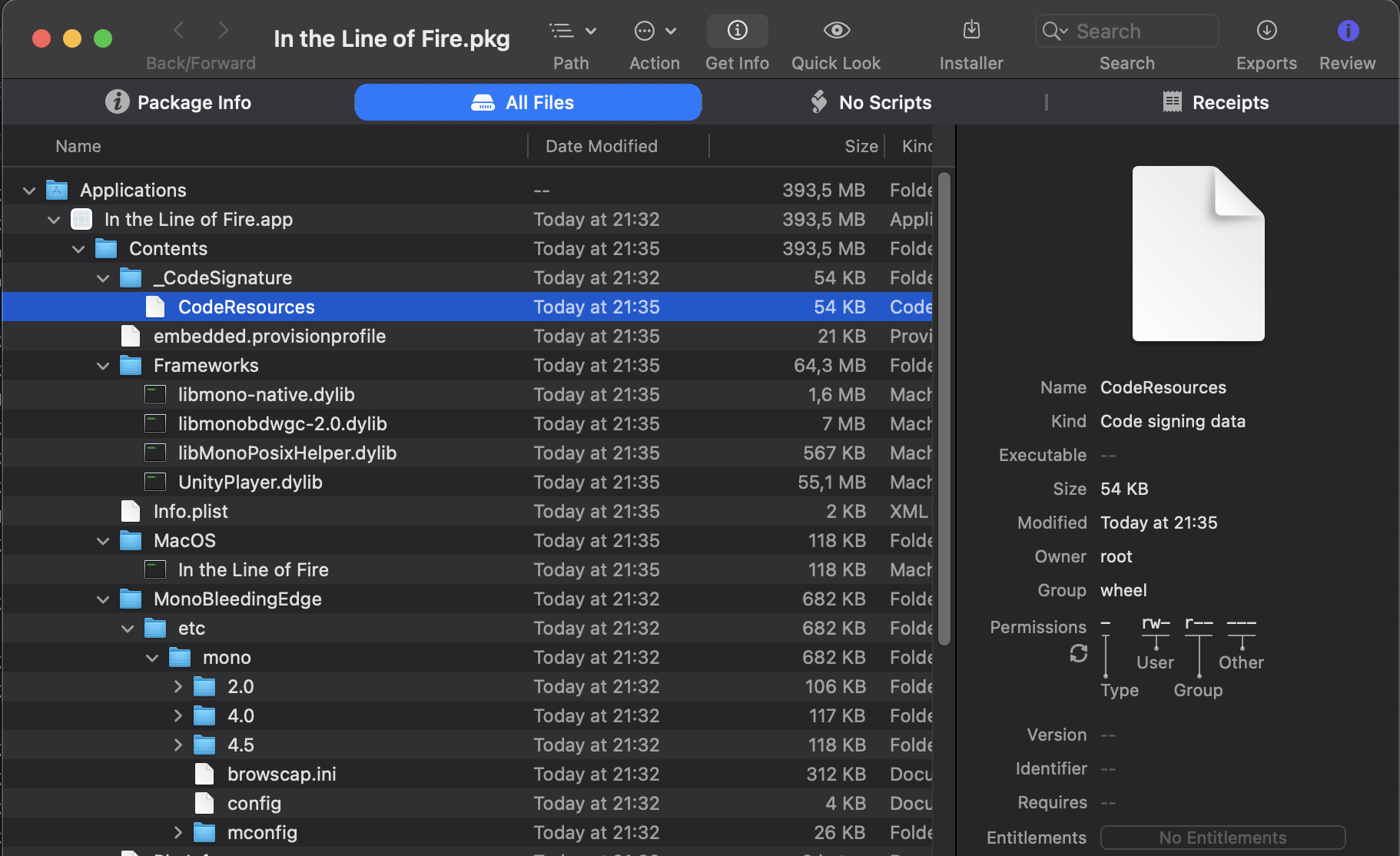Click the No Entitlements button
Screen dimensions: 1400x856
pyautogui.click(x=1223, y=838)
